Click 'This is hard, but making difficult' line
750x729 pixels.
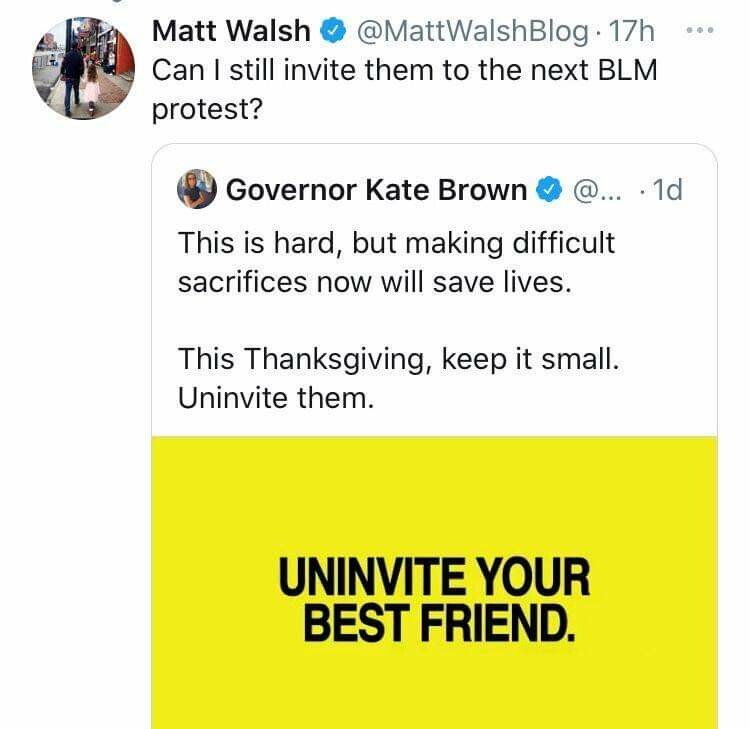click(x=396, y=243)
